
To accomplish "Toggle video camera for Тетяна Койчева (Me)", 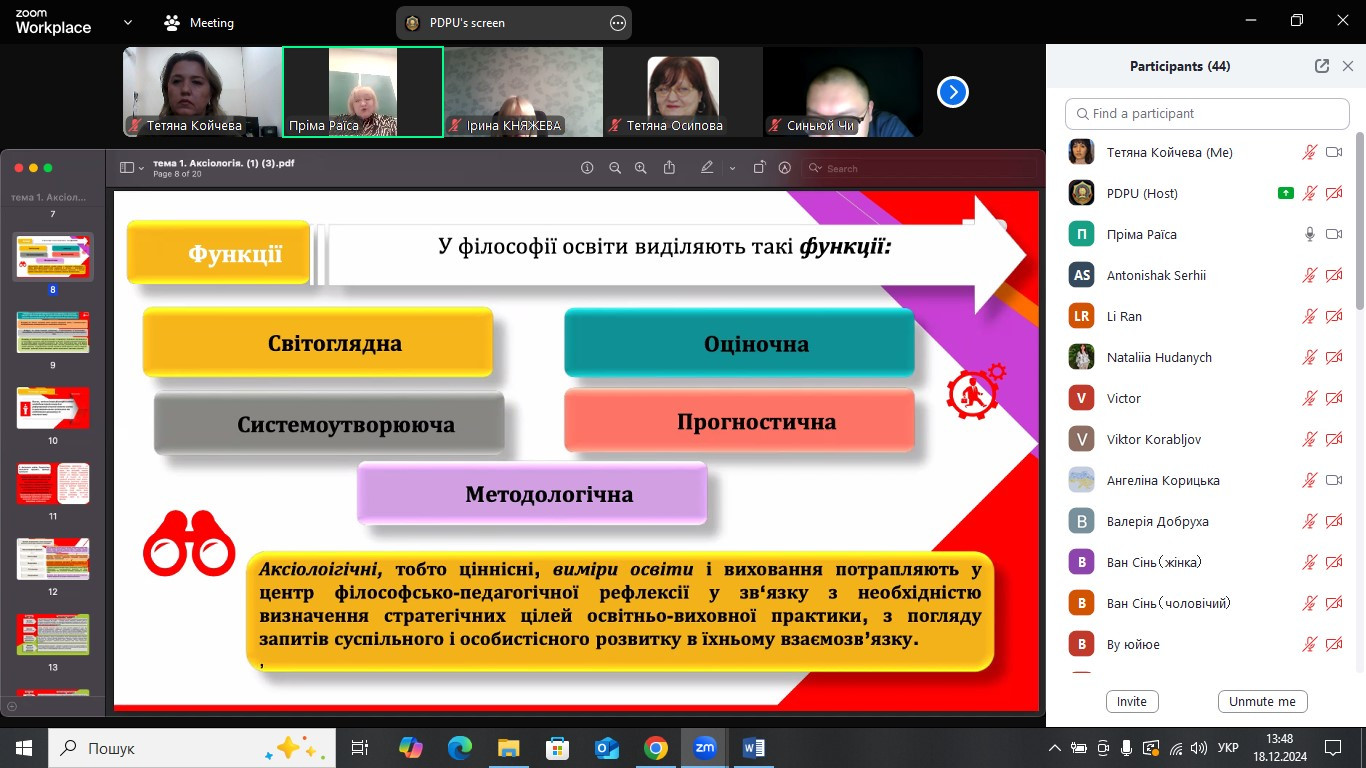I will click(x=1333, y=153).
